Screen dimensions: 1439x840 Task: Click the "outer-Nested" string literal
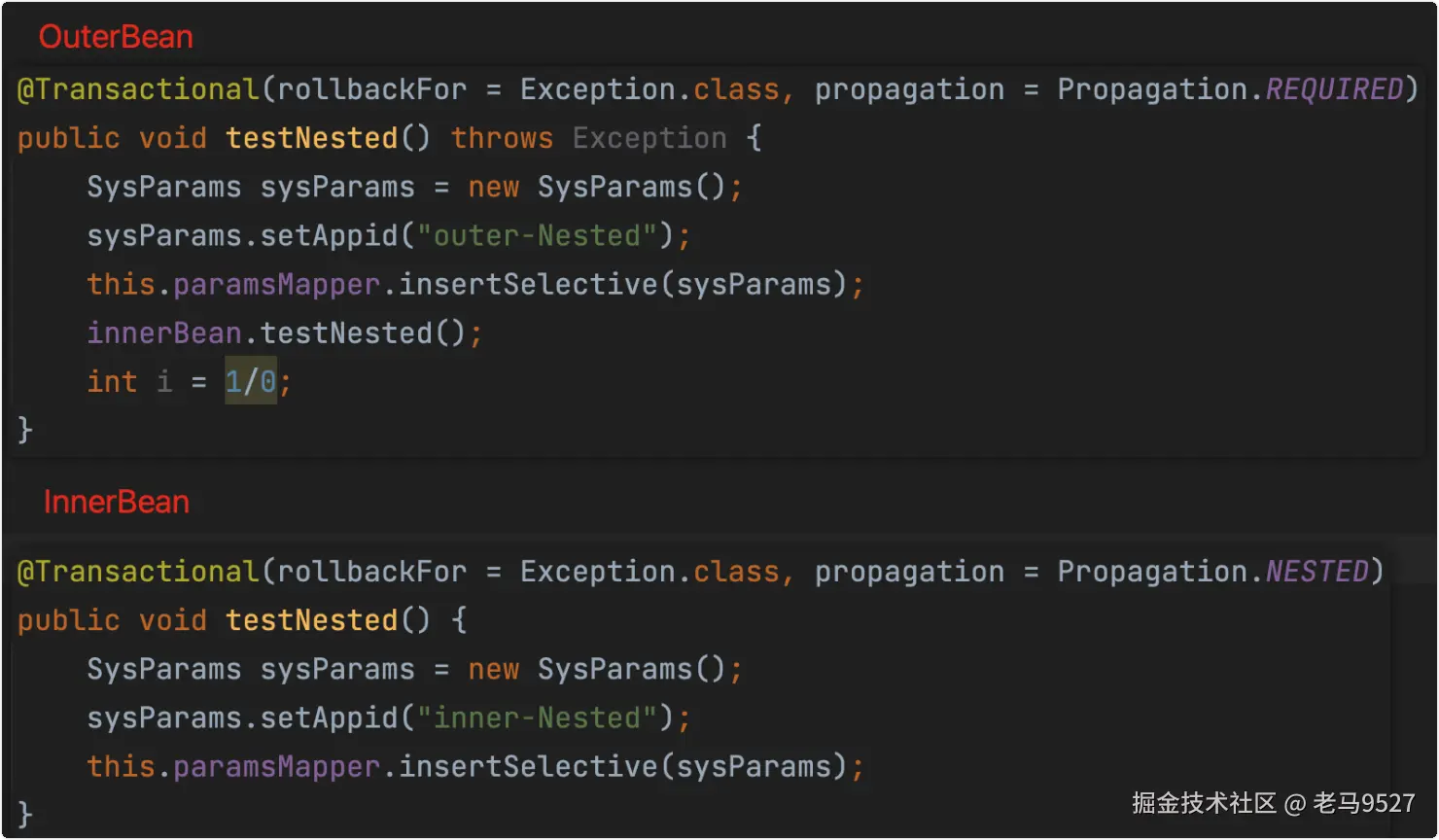point(538,235)
